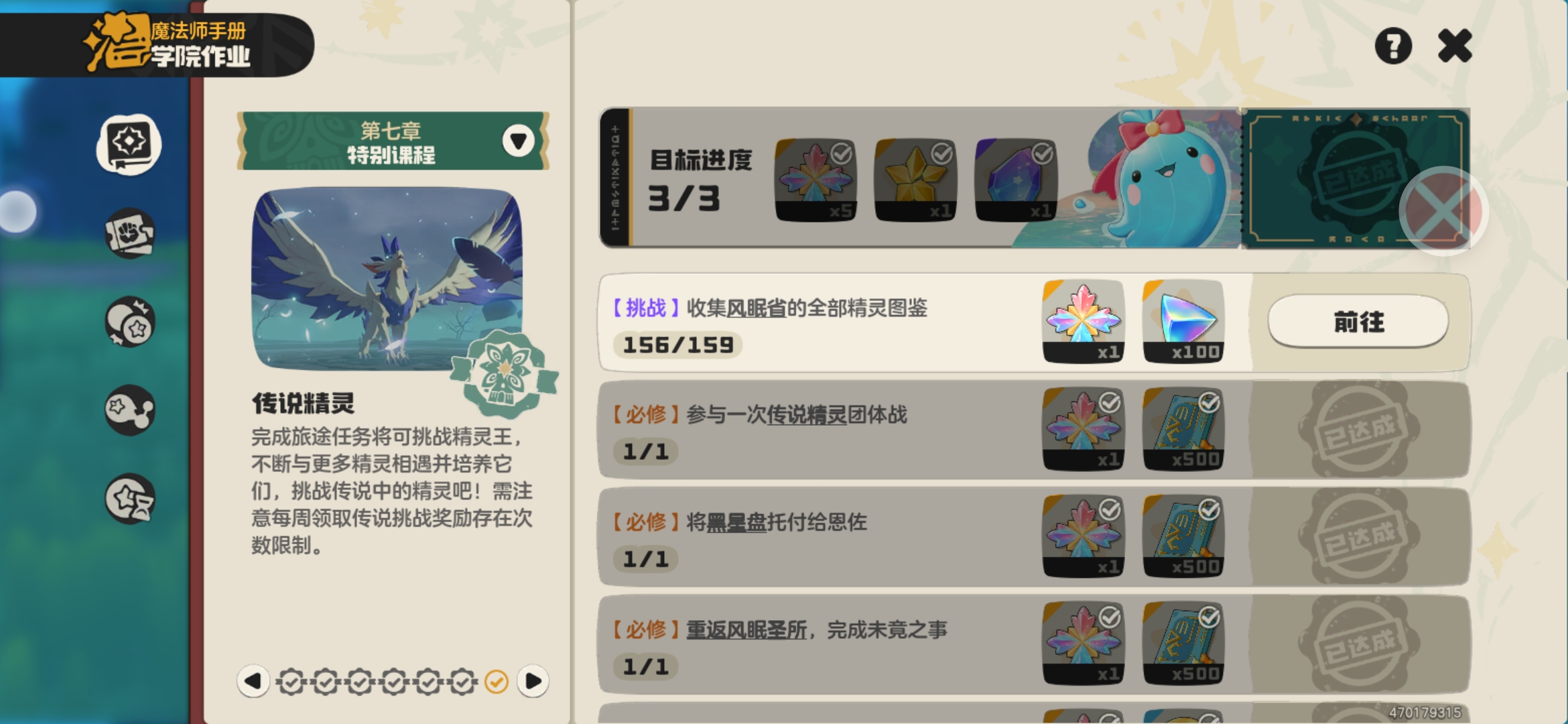Click the 前往 button for the challenge
The image size is (1568, 724).
pyautogui.click(x=1358, y=322)
